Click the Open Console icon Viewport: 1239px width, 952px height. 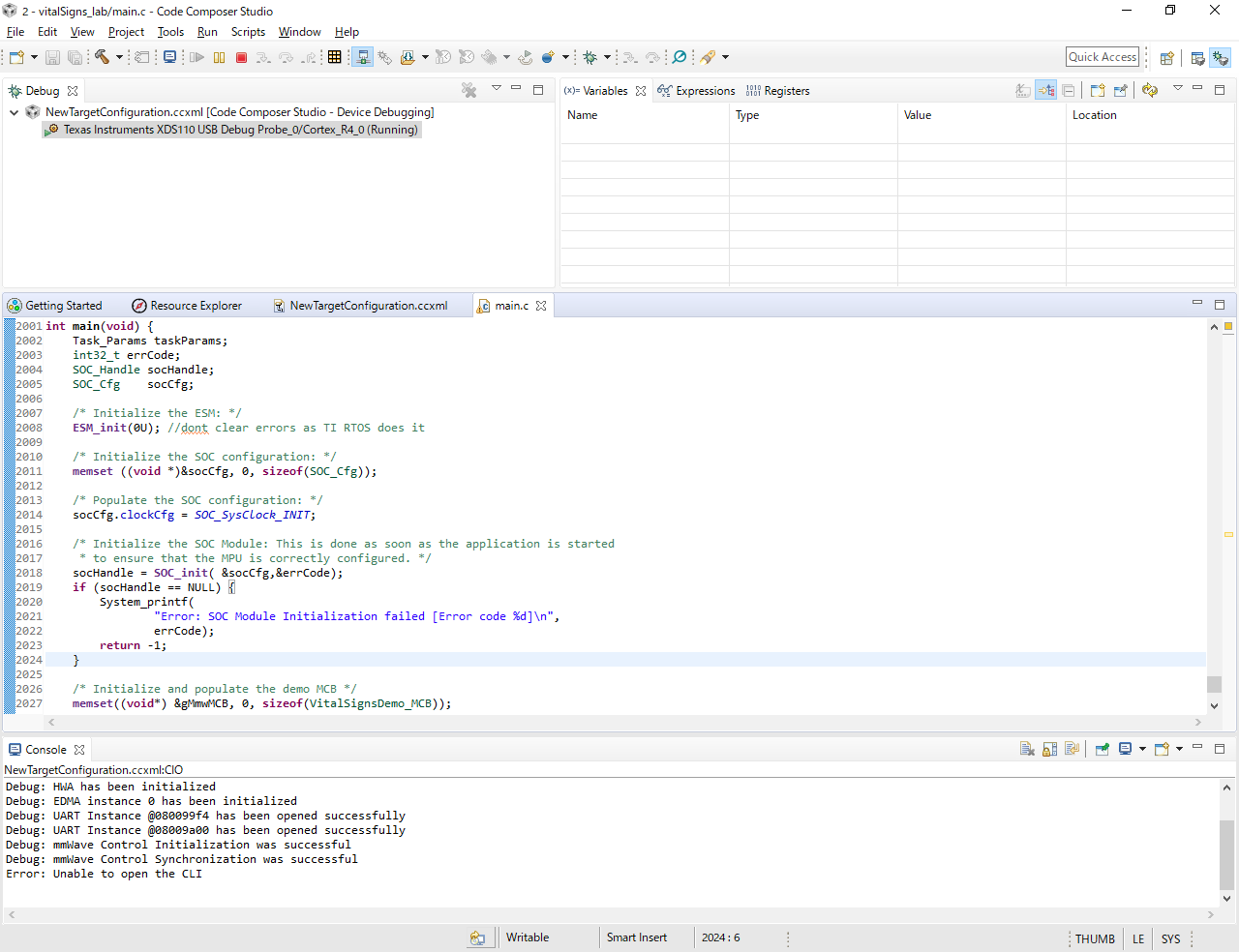(1162, 749)
